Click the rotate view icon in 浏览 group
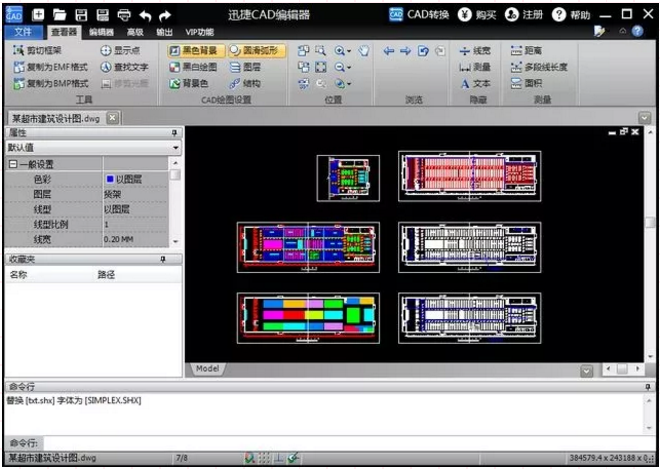The height and width of the screenshot is (469, 660). coord(423,51)
